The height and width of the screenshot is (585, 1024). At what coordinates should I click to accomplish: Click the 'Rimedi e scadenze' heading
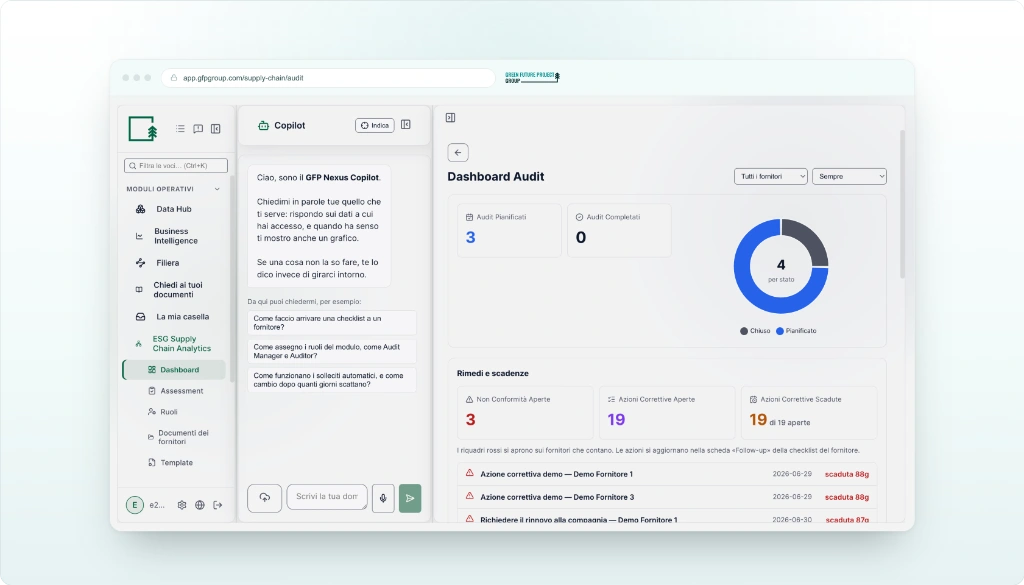coord(492,373)
